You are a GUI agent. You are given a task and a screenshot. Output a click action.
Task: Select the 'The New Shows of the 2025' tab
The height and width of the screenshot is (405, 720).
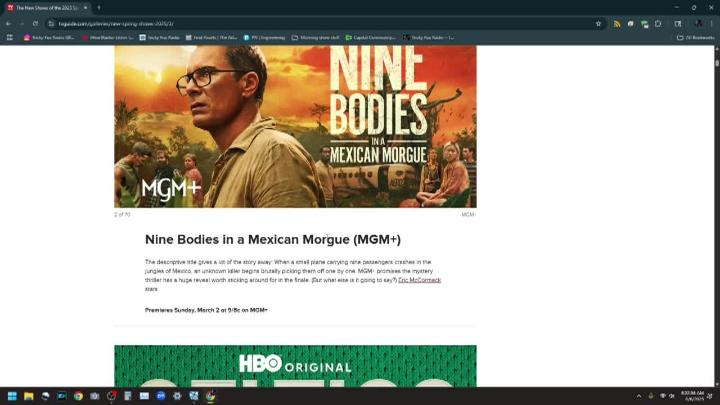[x=46, y=8]
